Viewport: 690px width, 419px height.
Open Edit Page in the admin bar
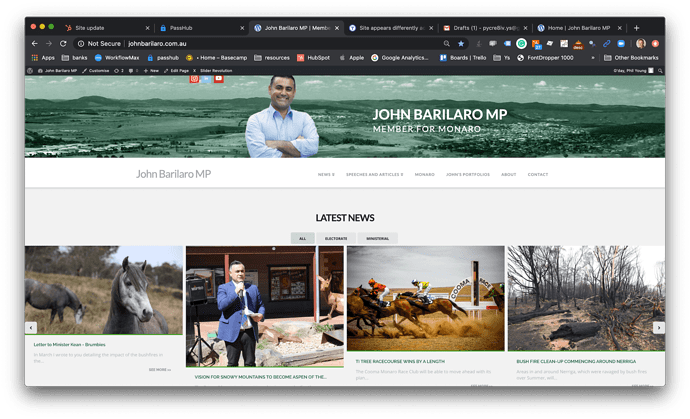(x=176, y=70)
